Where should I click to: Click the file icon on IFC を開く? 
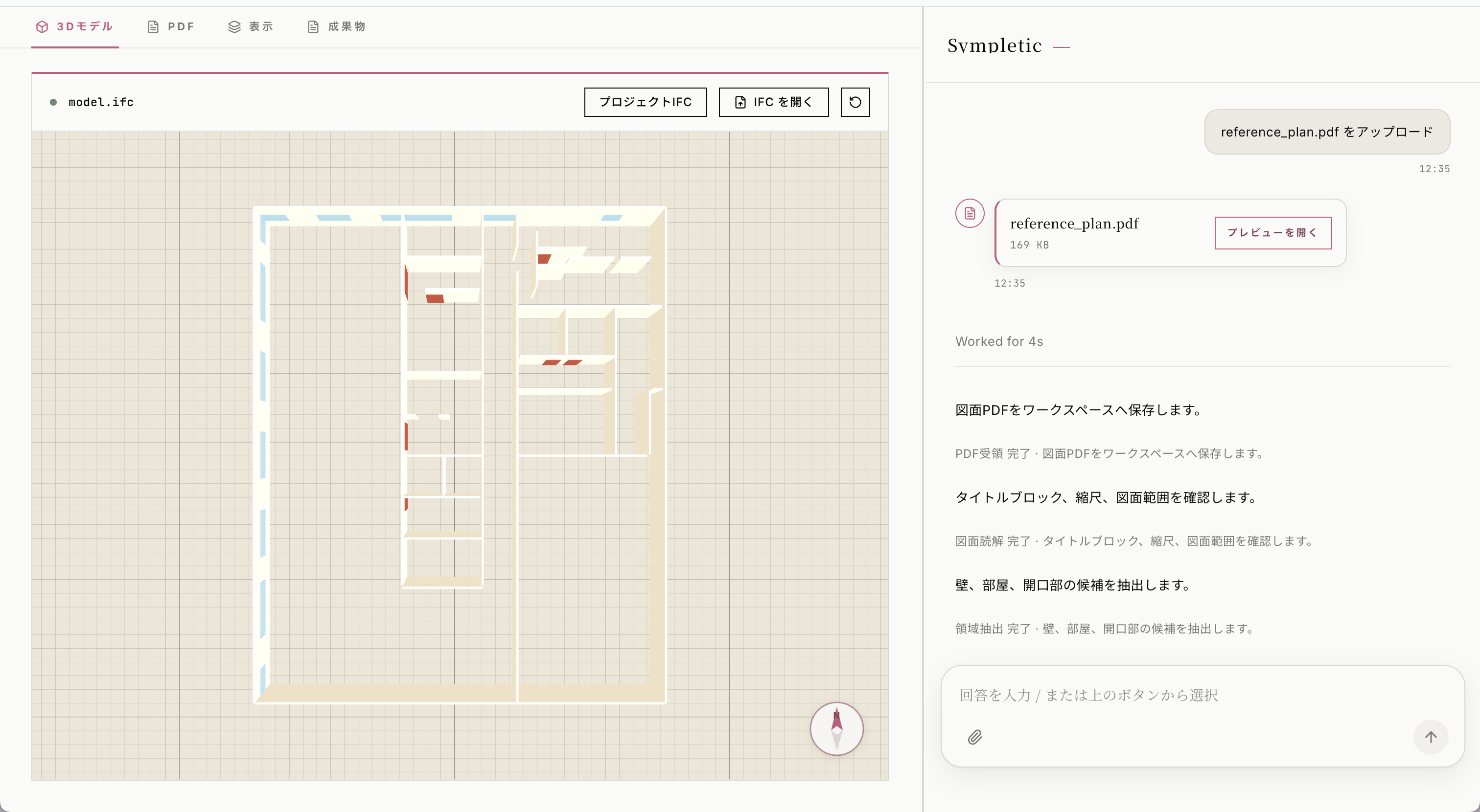[x=740, y=102]
